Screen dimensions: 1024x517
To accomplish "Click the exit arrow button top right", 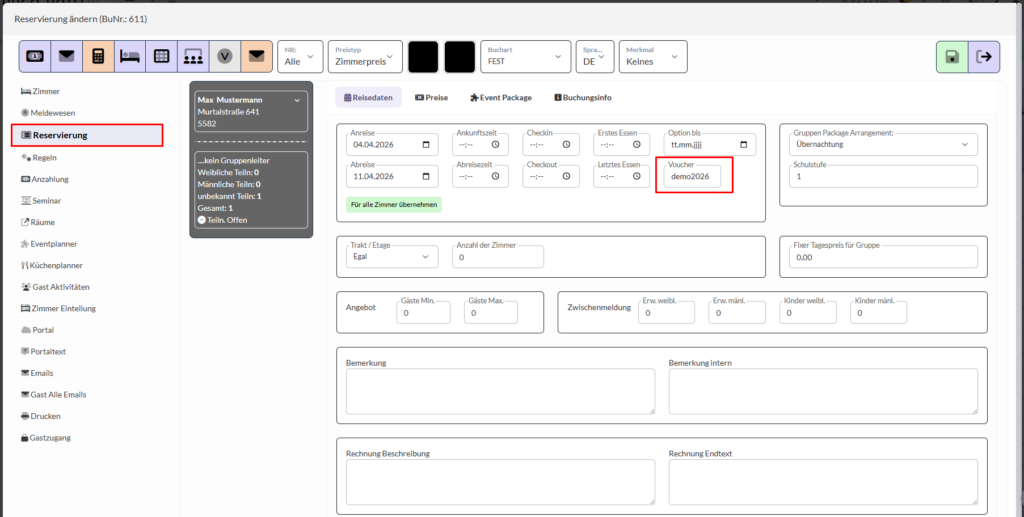I will (x=985, y=57).
